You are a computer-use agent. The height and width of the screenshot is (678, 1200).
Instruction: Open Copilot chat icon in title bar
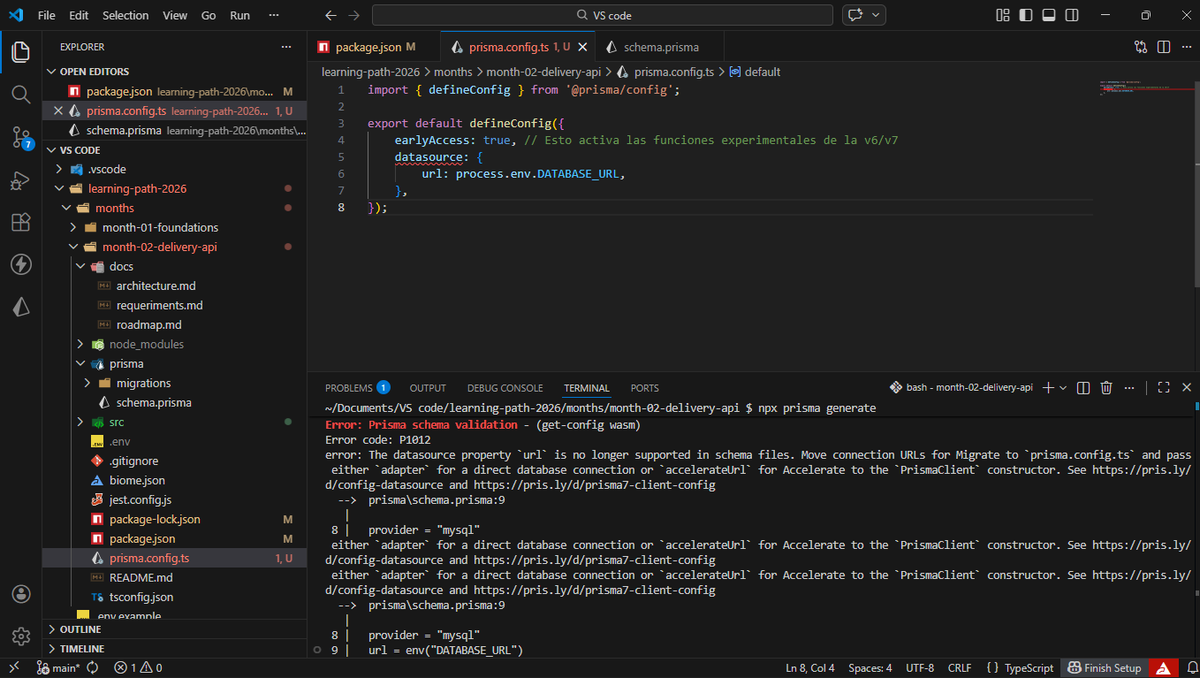(x=855, y=15)
